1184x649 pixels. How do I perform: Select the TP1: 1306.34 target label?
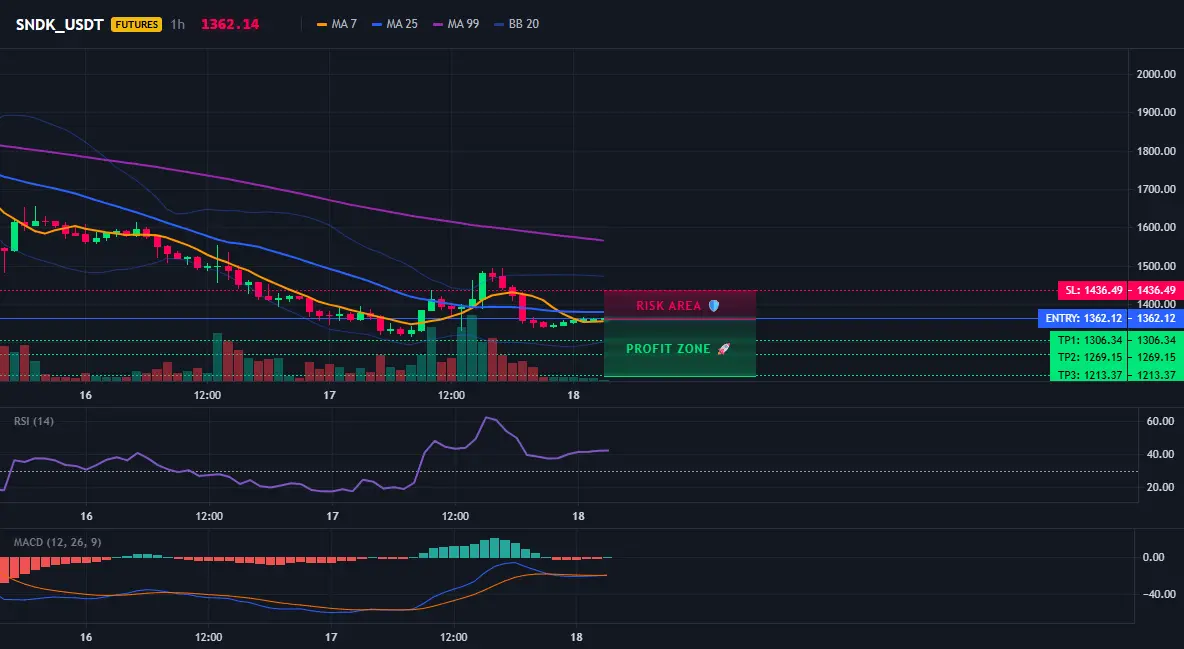[1089, 340]
